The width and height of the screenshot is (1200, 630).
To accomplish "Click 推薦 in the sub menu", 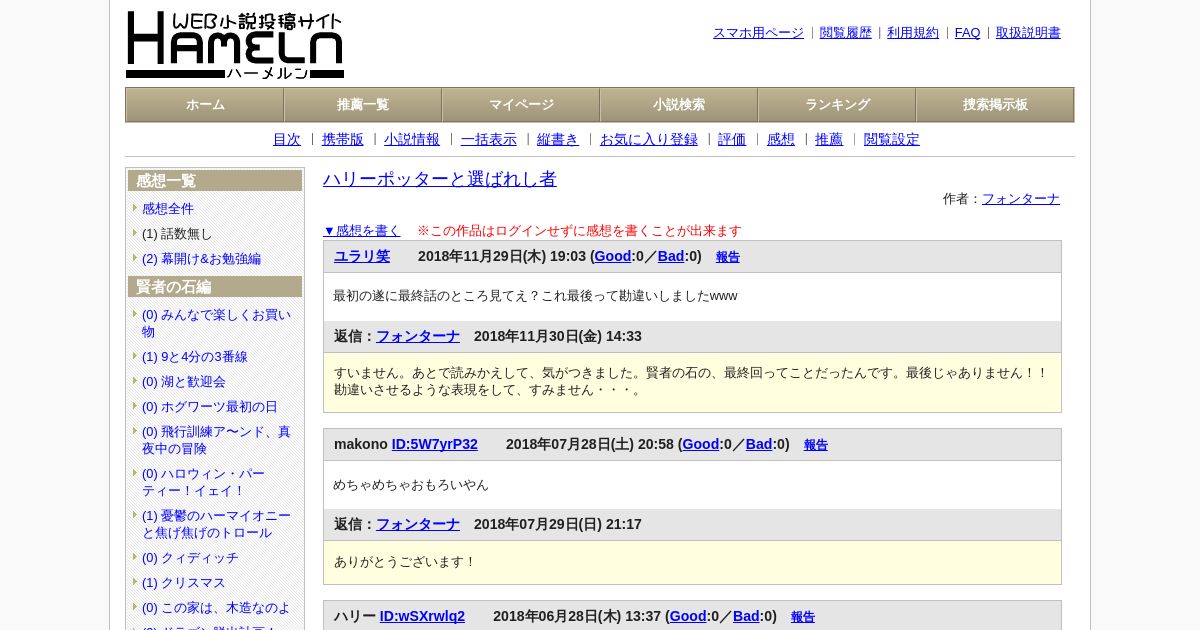I will pyautogui.click(x=829, y=140).
